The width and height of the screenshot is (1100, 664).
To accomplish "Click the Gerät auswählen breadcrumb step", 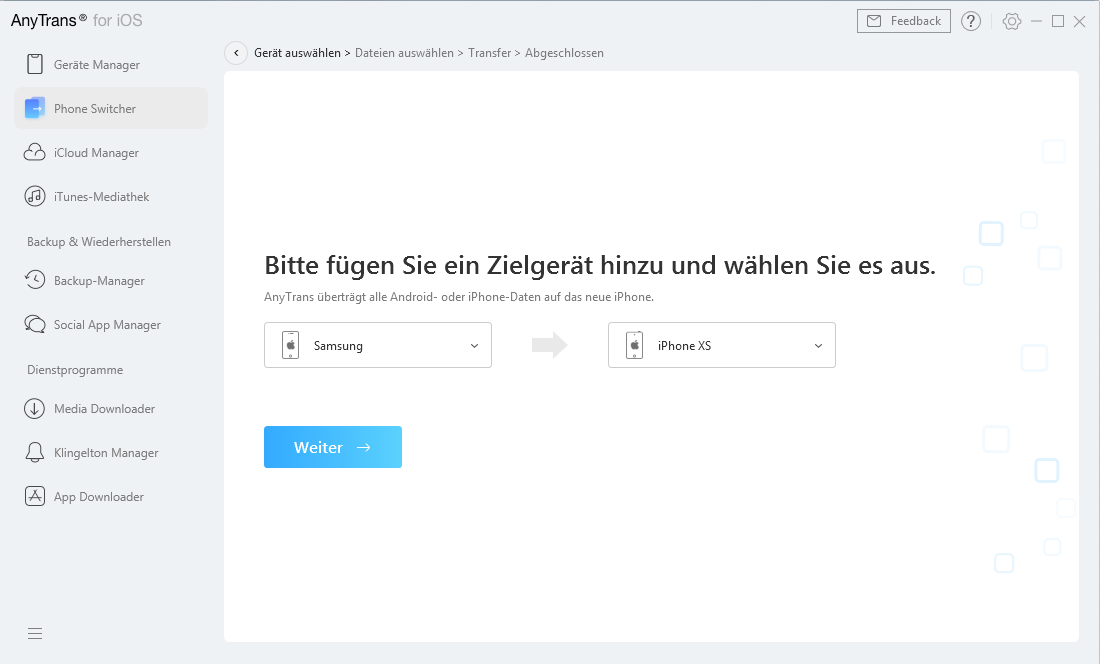I will [297, 53].
